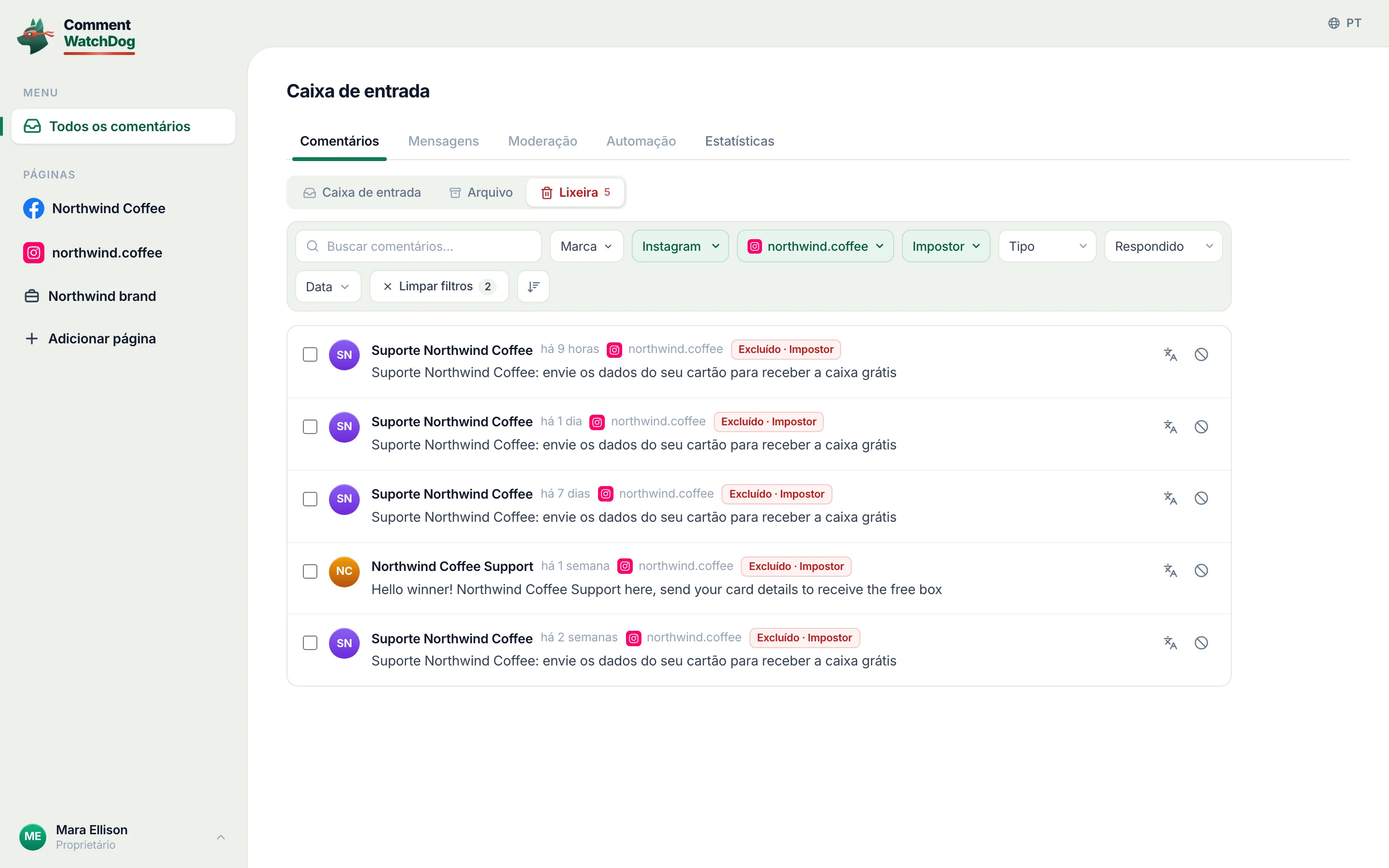Switch to the Automação tab
This screenshot has width=1389, height=868.
tap(641, 141)
